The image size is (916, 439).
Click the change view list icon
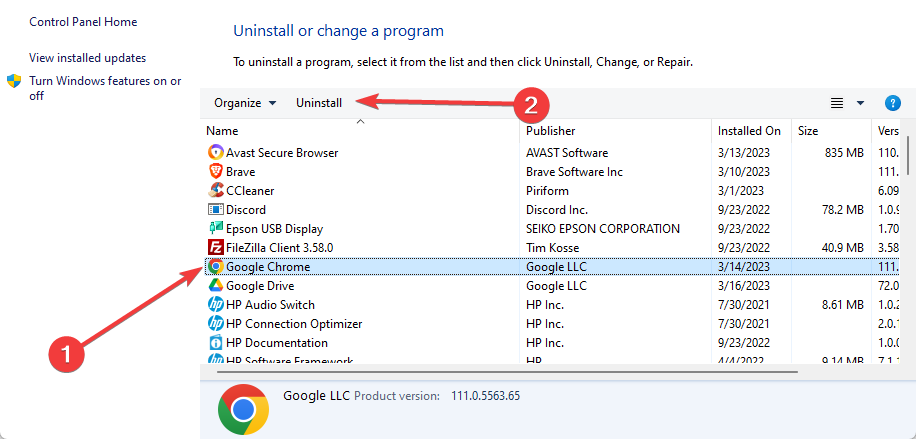pyautogui.click(x=837, y=103)
